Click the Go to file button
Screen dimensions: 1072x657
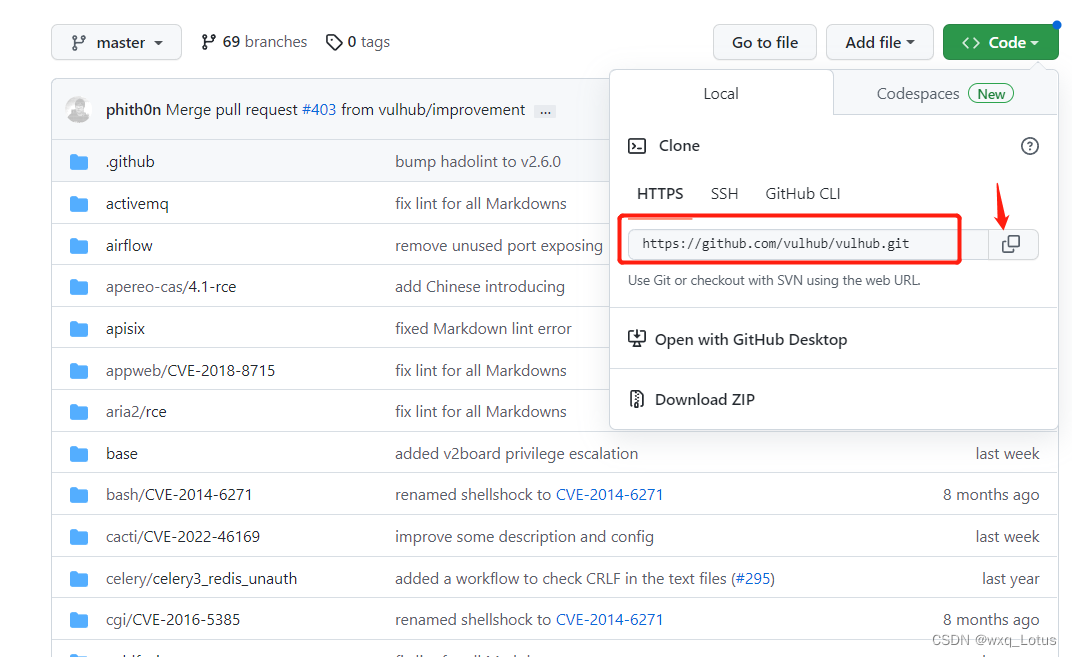point(764,42)
